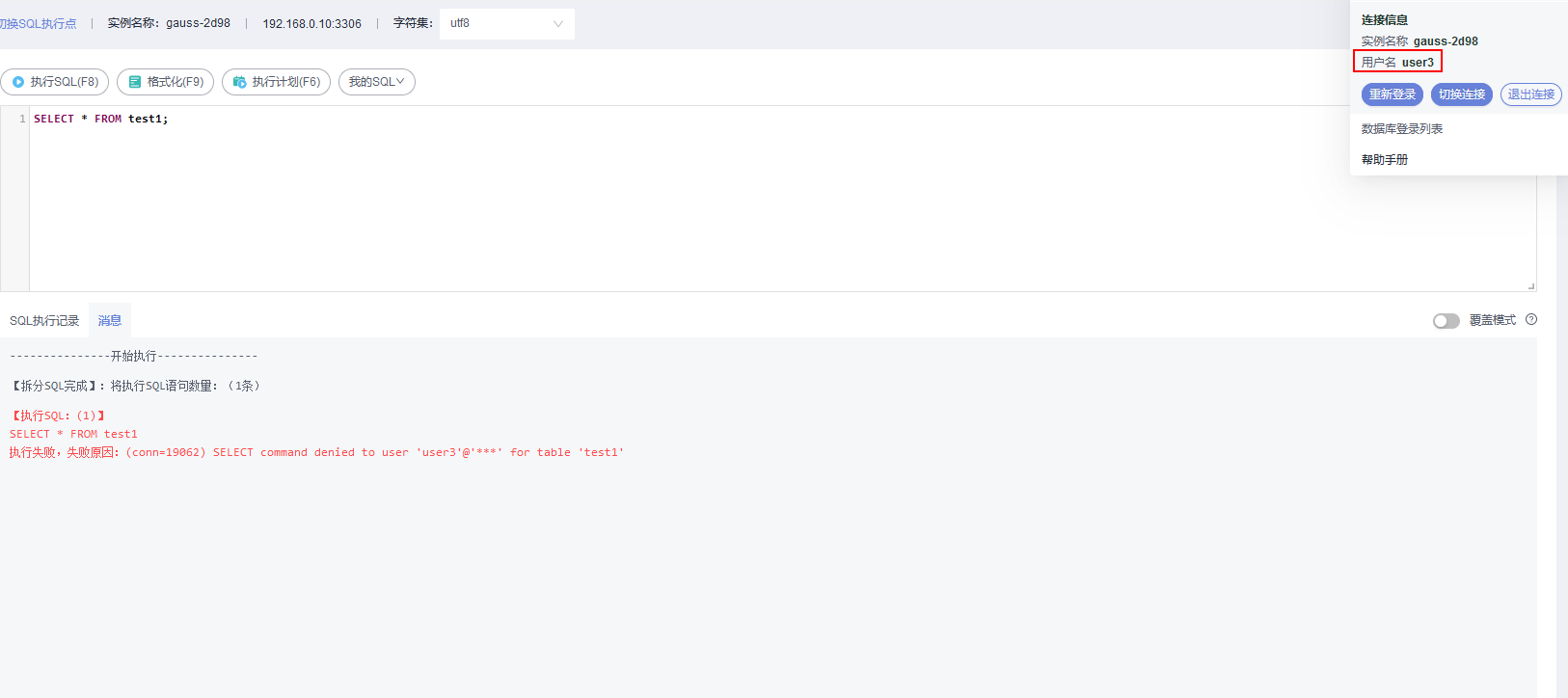Image resolution: width=1568 pixels, height=698 pixels.
Task: Click the 格式化(F9) button label
Action: pyautogui.click(x=176, y=82)
